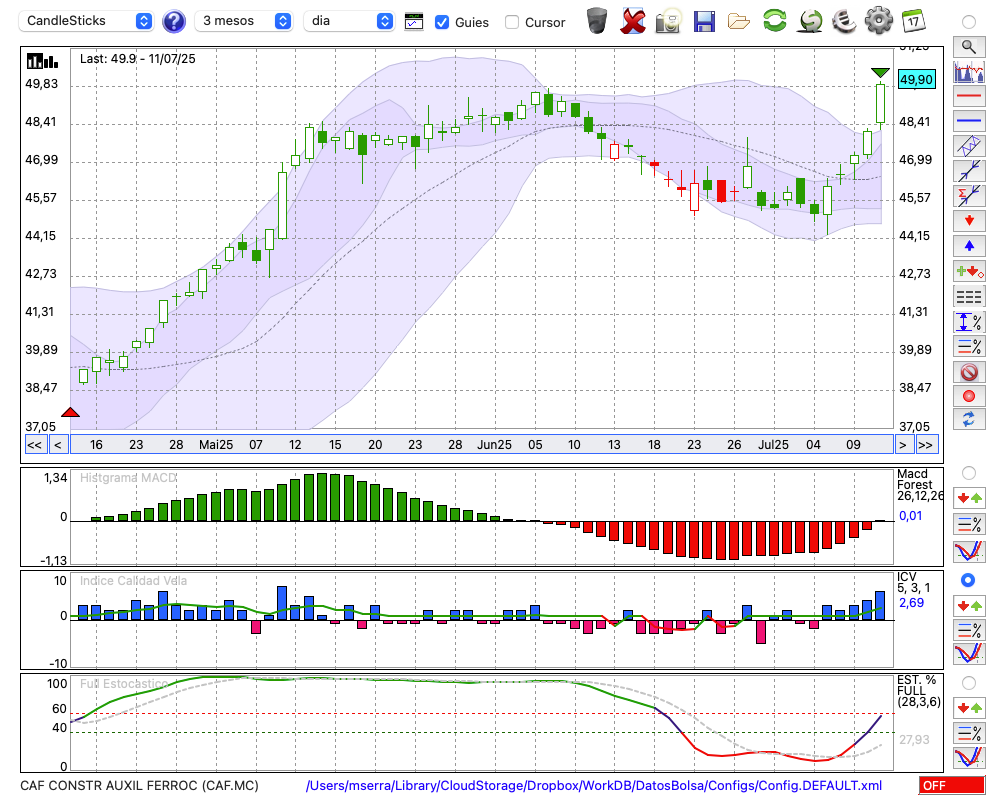
Task: Click the blue rotating arrows icon
Action: [x=969, y=419]
